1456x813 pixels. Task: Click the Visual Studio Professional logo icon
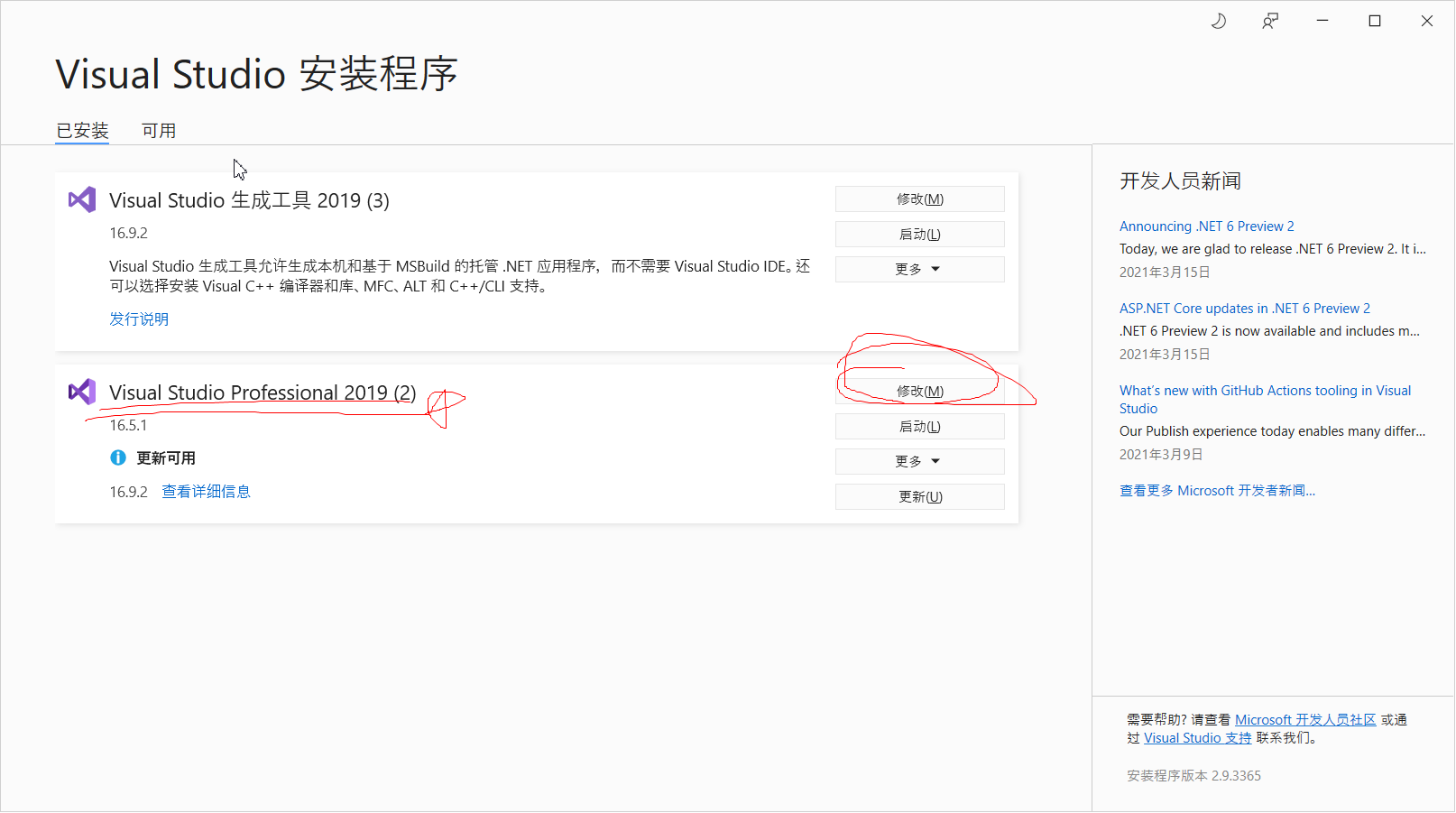click(82, 392)
